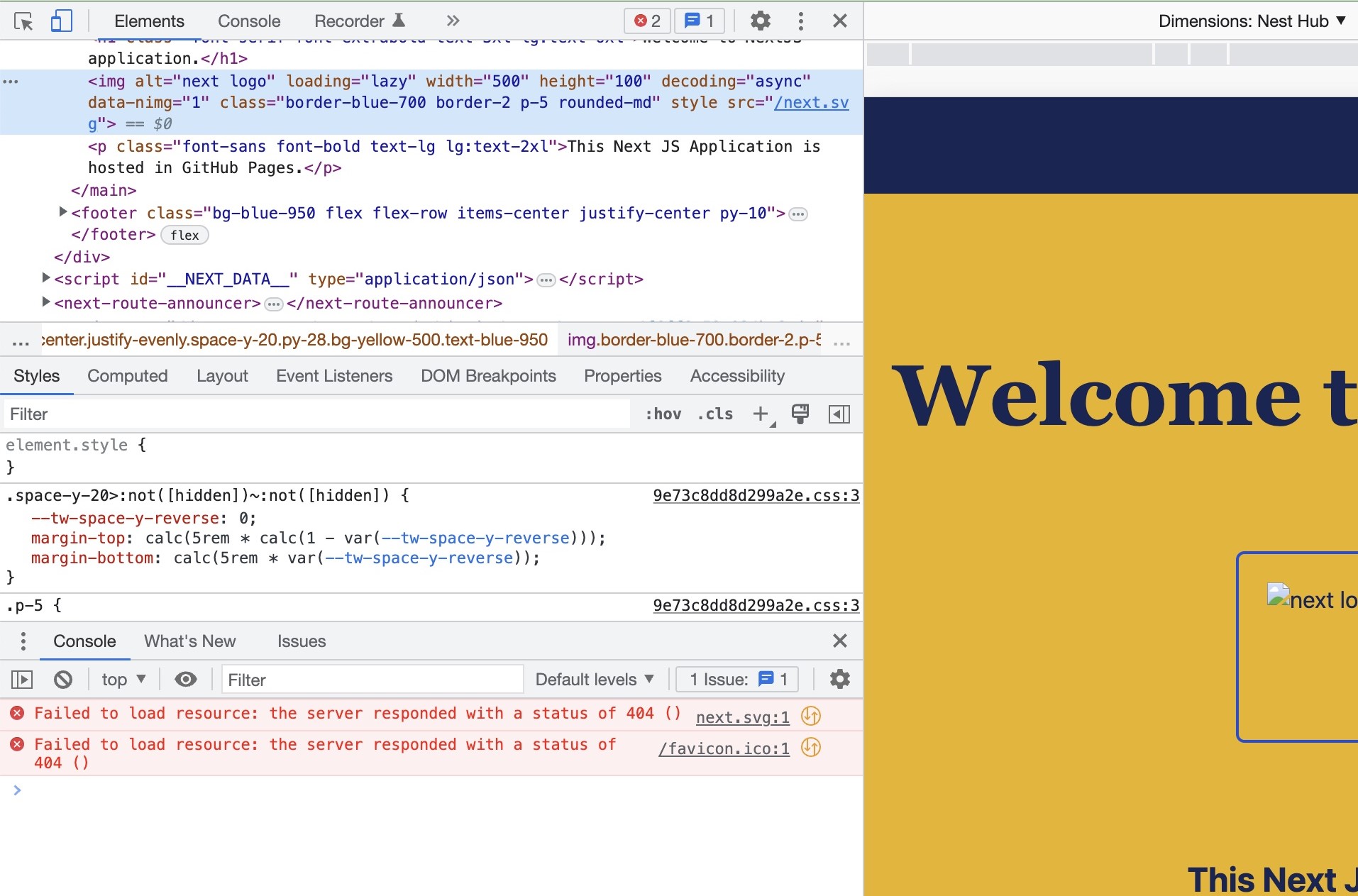Show the console sidebar
Viewport: 1358px width, 896px height.
pyautogui.click(x=22, y=679)
